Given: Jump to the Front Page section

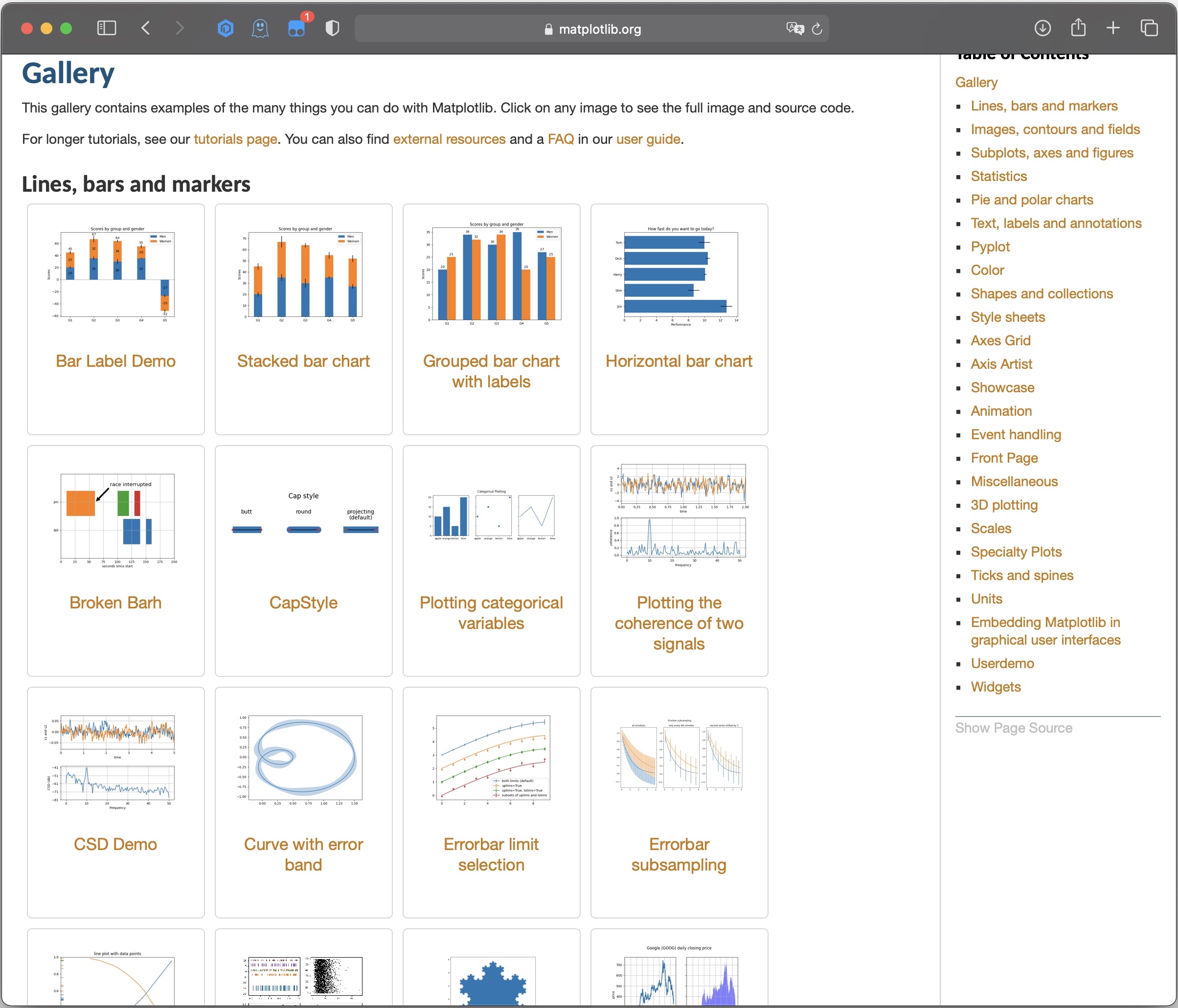Looking at the screenshot, I should pos(1004,458).
